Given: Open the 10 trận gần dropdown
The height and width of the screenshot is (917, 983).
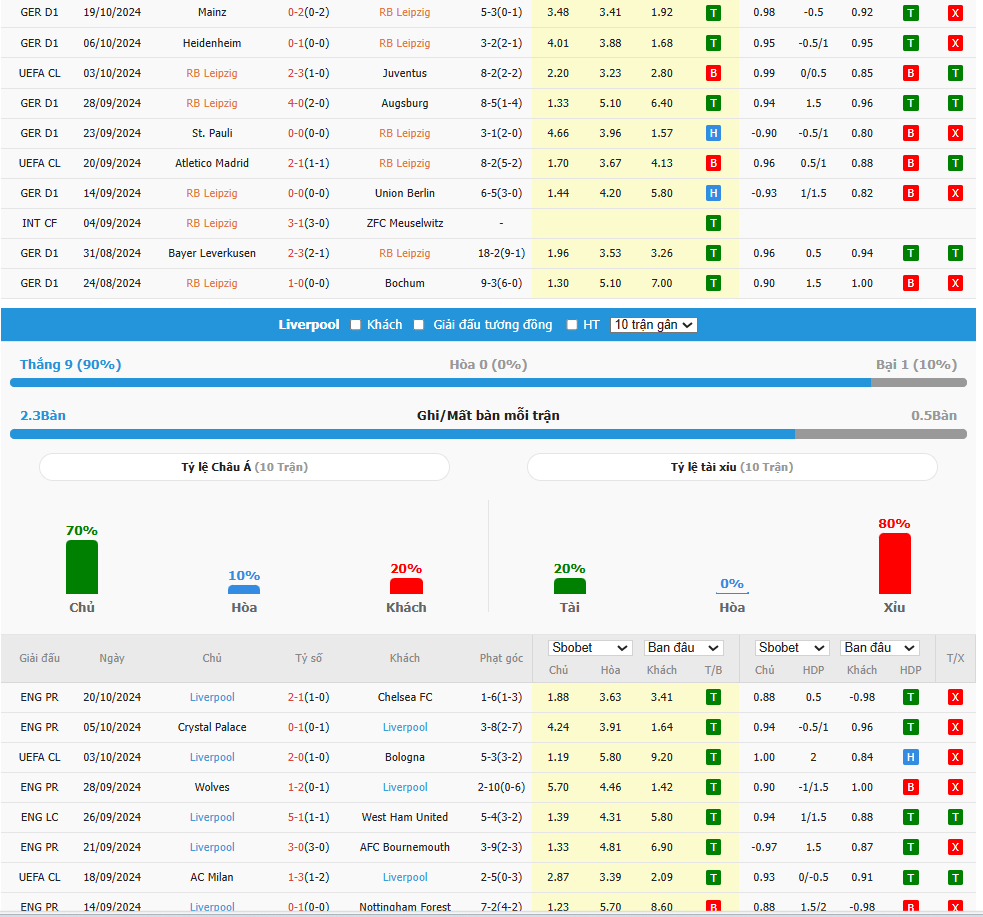Looking at the screenshot, I should [x=653, y=325].
